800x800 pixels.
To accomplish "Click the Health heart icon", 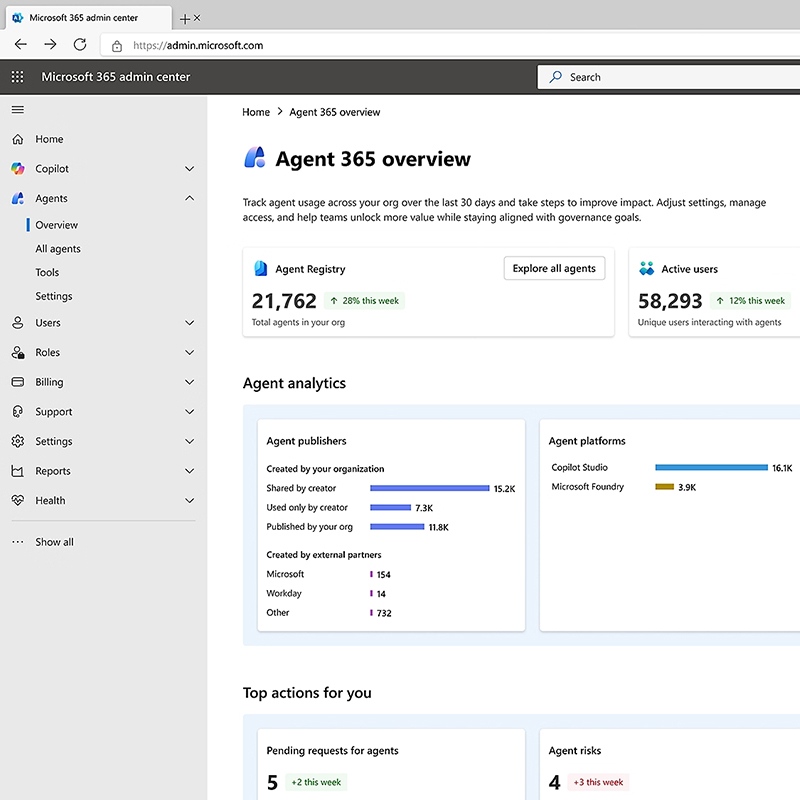I will point(18,500).
